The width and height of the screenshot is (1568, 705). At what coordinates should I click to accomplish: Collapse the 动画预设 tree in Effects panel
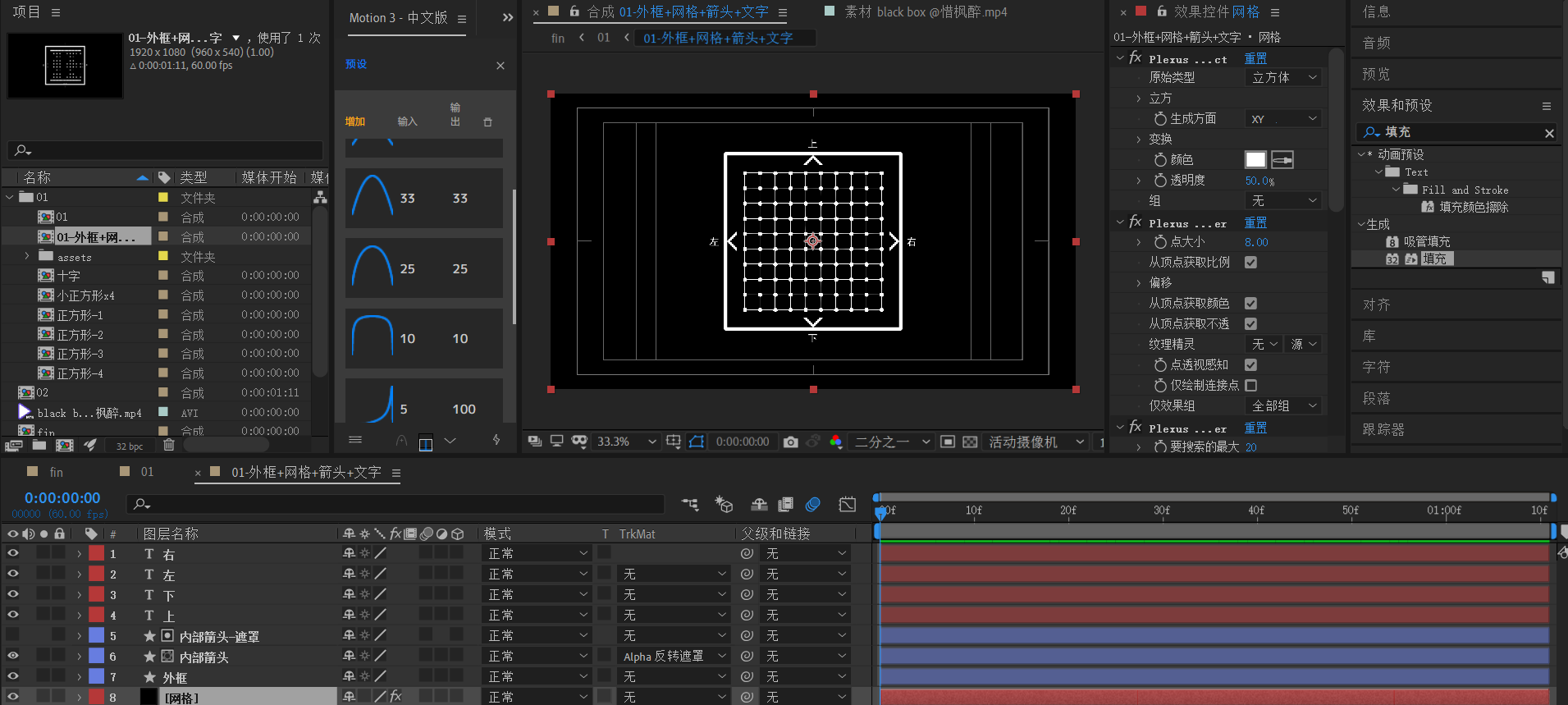[1361, 154]
